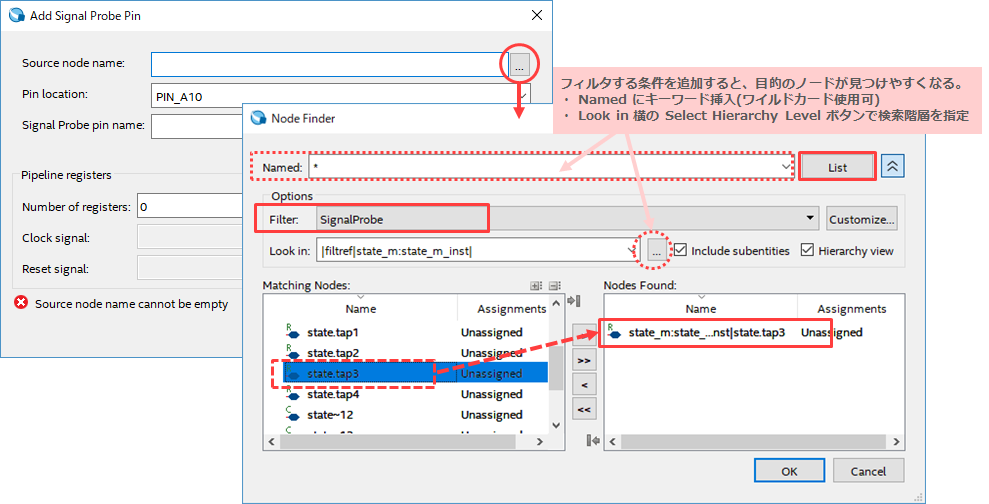Toggle Include subentities checkbox
The height and width of the screenshot is (504, 989).
[x=680, y=250]
